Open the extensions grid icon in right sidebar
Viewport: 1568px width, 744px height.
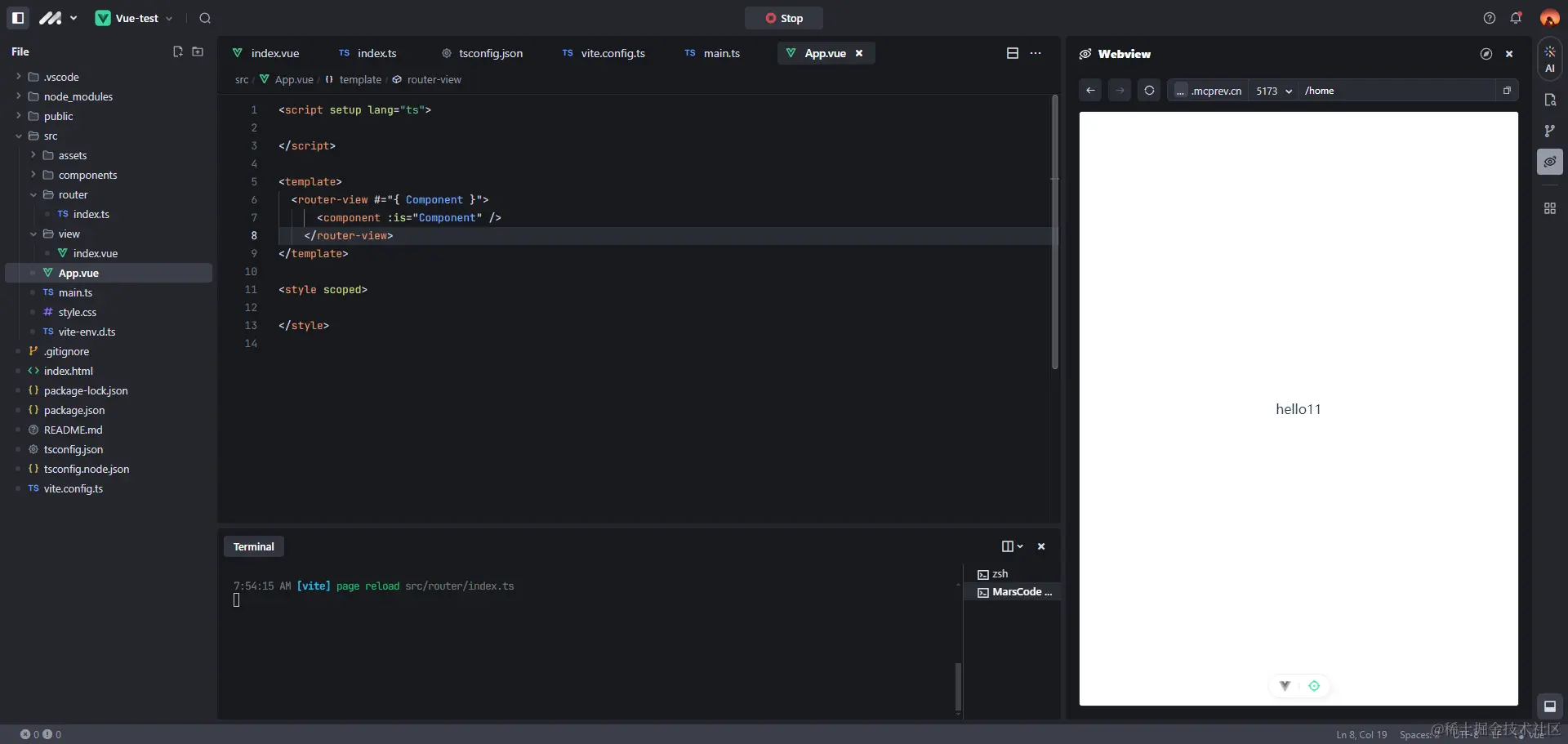coord(1550,208)
